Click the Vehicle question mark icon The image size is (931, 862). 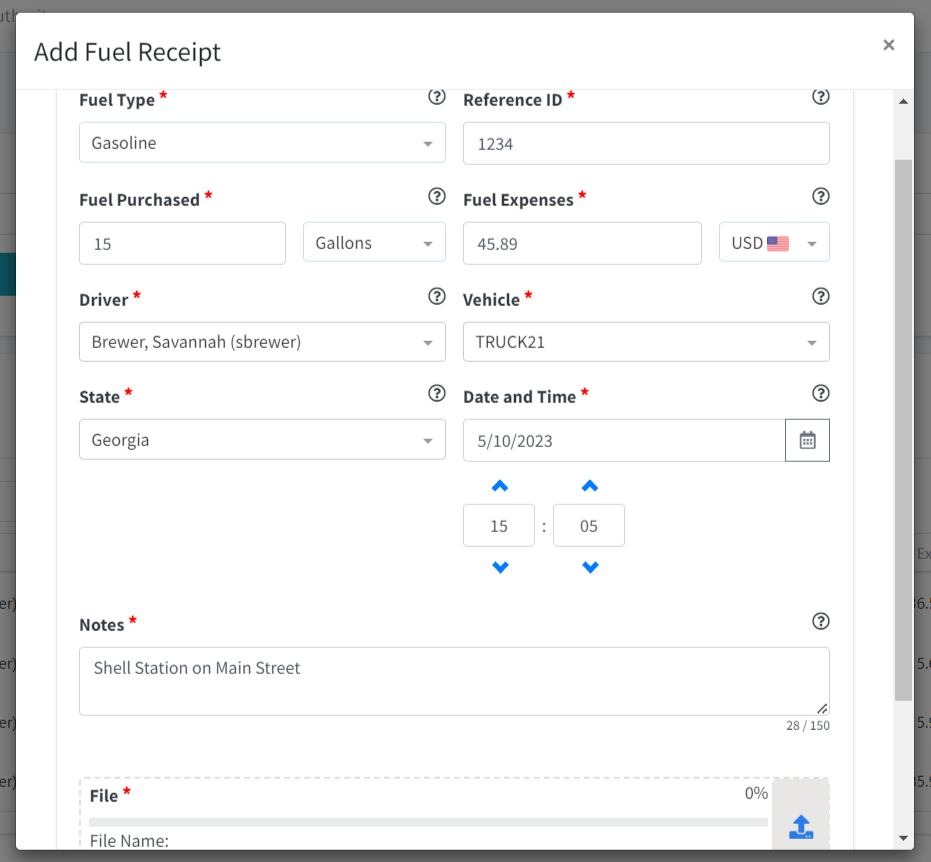click(x=821, y=296)
